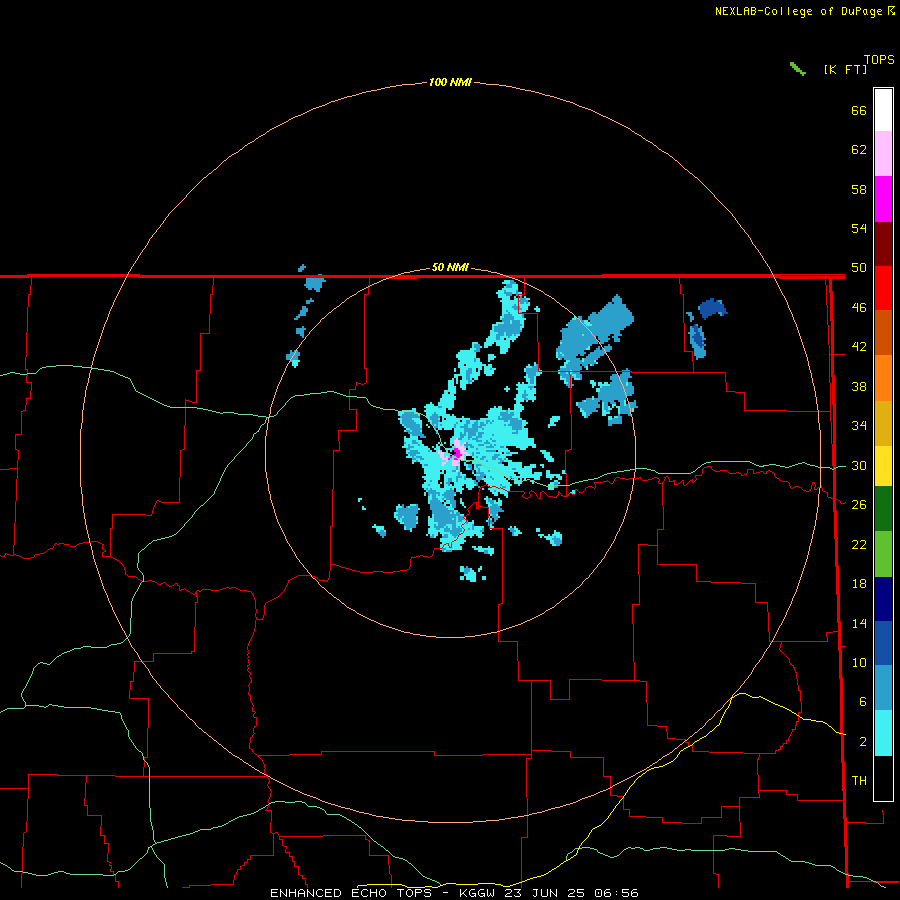
Task: Select the magenta legend swatch
Action: tap(883, 199)
